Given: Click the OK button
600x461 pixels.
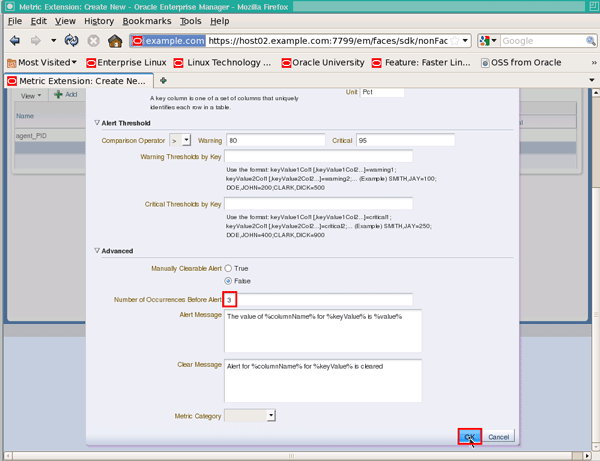Looking at the screenshot, I should (470, 437).
